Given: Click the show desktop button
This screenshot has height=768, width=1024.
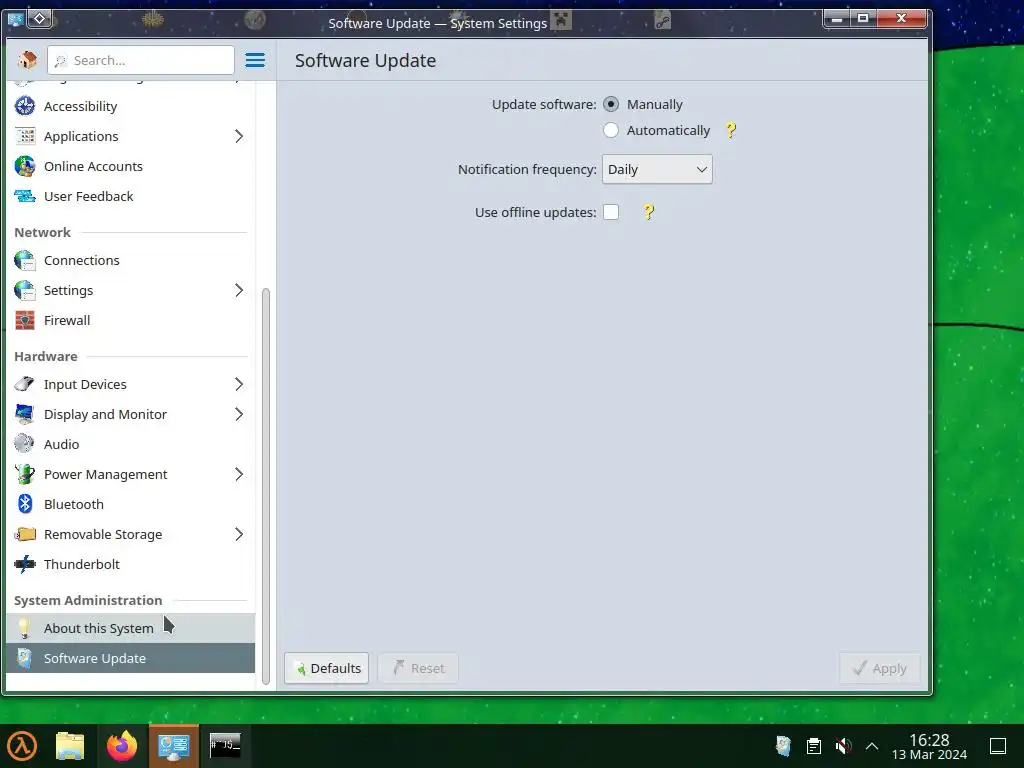Looking at the screenshot, I should click(998, 746).
